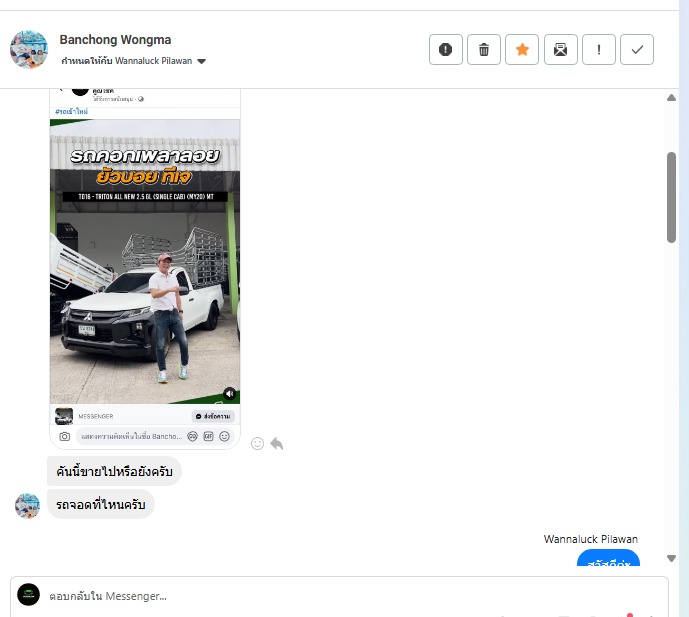
Task: Flag conversation with exclamation mark icon
Action: 598,49
